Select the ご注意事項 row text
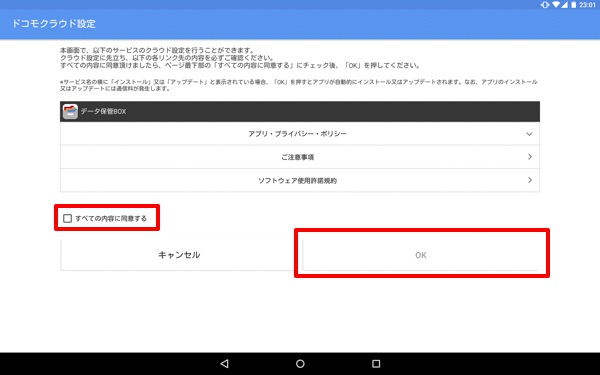Image resolution: width=600 pixels, height=375 pixels. coord(298,157)
